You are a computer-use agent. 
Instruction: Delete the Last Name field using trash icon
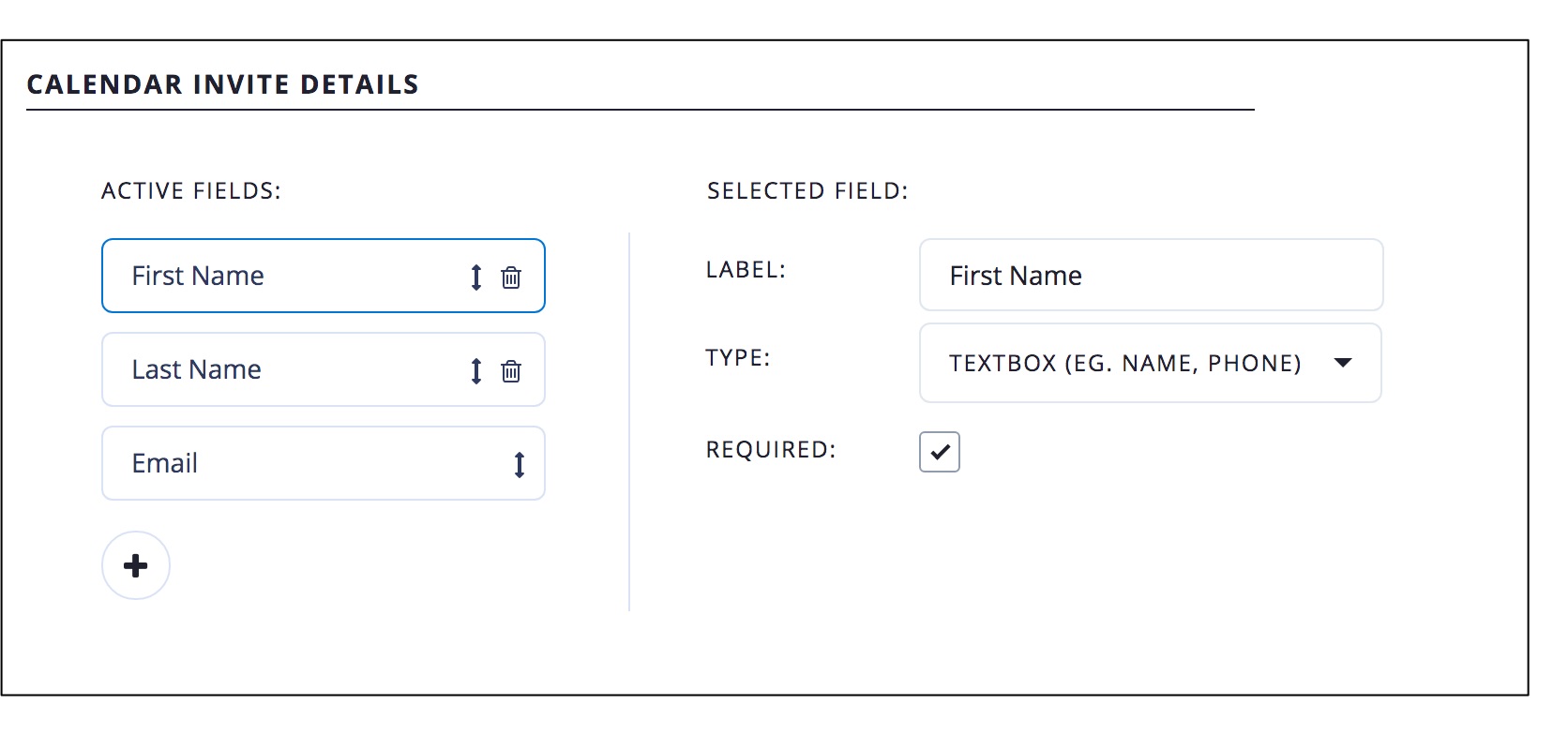tap(511, 370)
